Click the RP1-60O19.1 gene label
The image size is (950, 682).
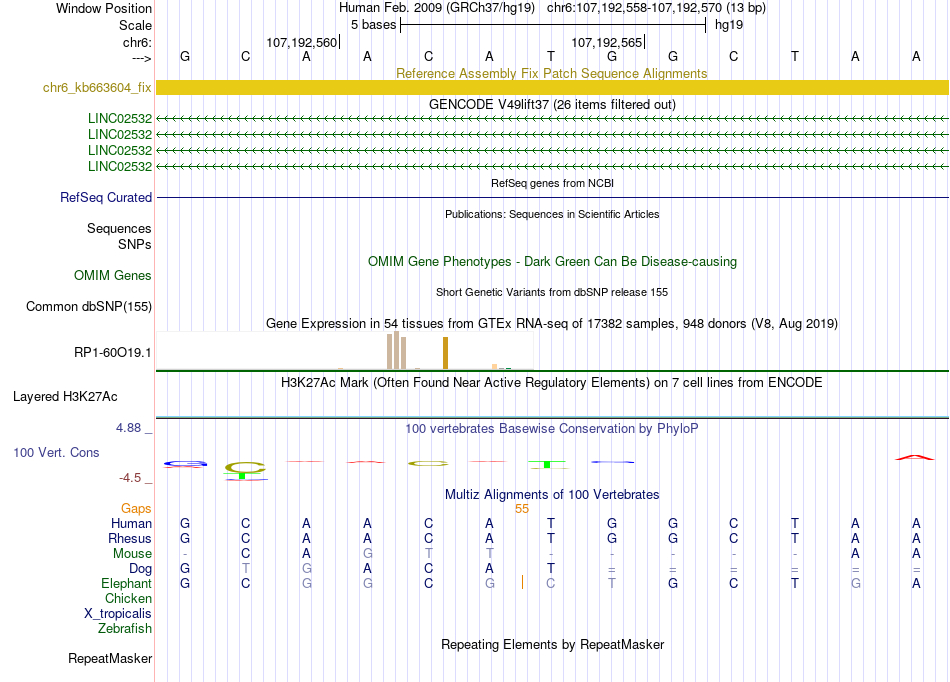113,353
